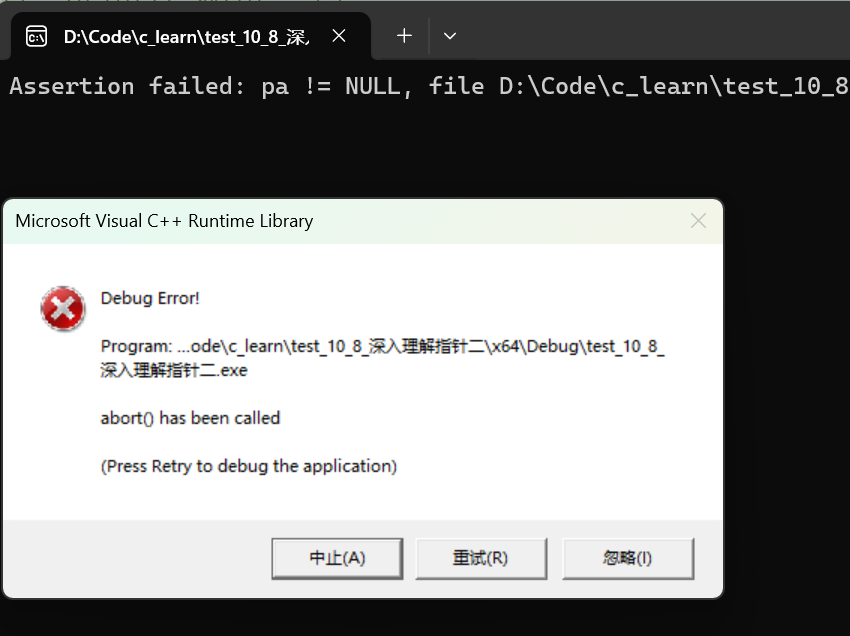Close the D:\Code\c_learn terminal tab
Image resolution: width=850 pixels, height=636 pixels.
click(339, 36)
